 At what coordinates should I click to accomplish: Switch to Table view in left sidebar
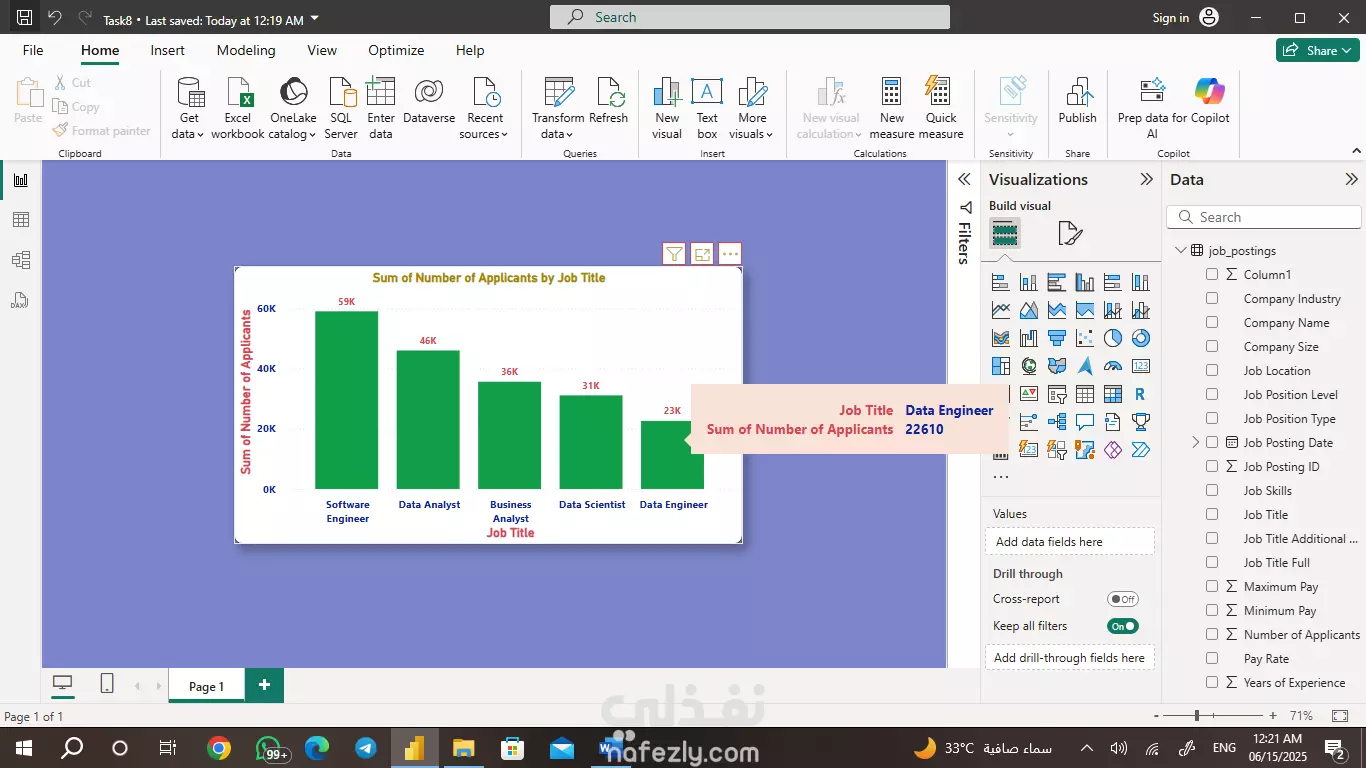[x=21, y=220]
